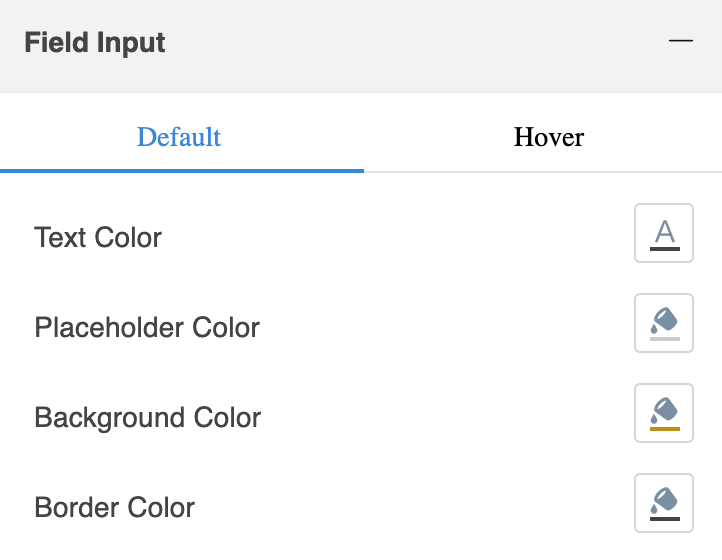Switch to the Hover tab

(x=549, y=137)
